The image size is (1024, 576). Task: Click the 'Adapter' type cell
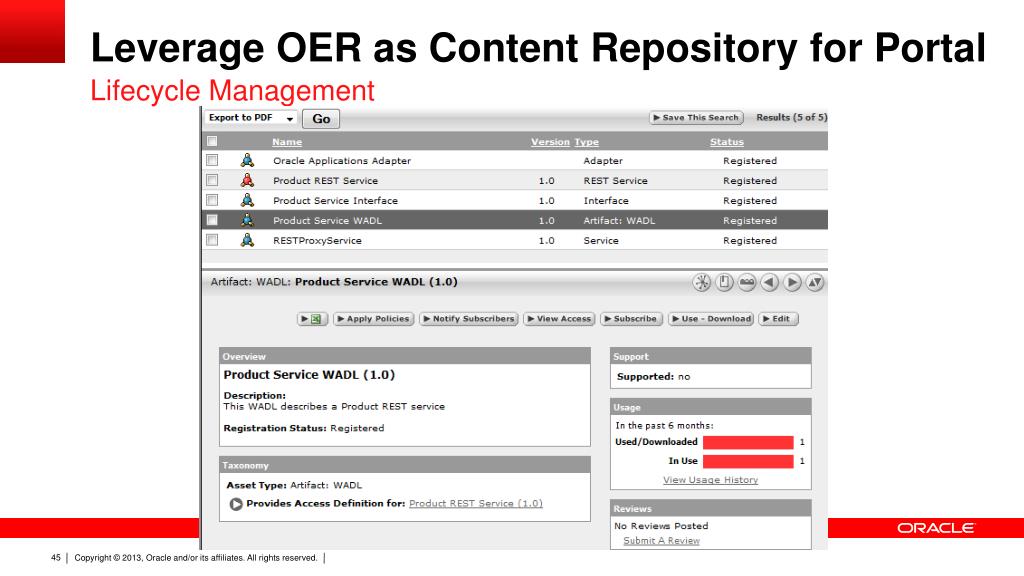[603, 161]
